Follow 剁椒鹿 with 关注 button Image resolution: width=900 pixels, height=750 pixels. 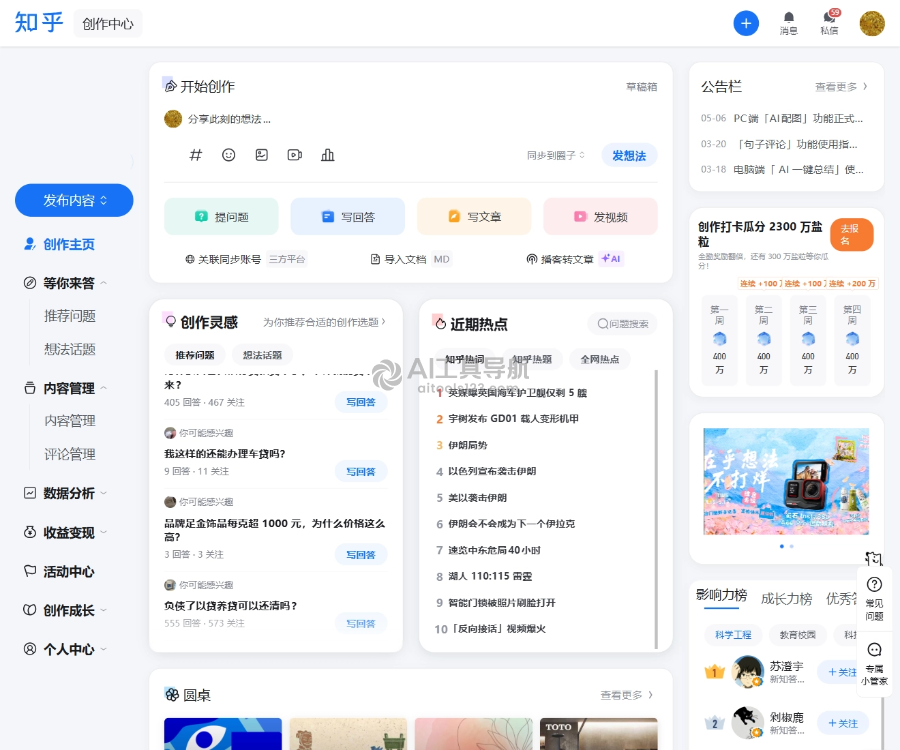[x=842, y=724]
